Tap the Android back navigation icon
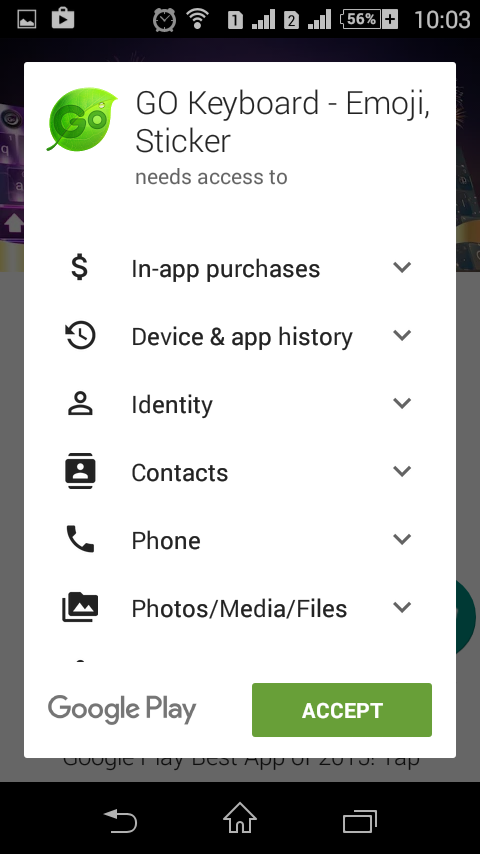This screenshot has height=854, width=480. point(120,821)
